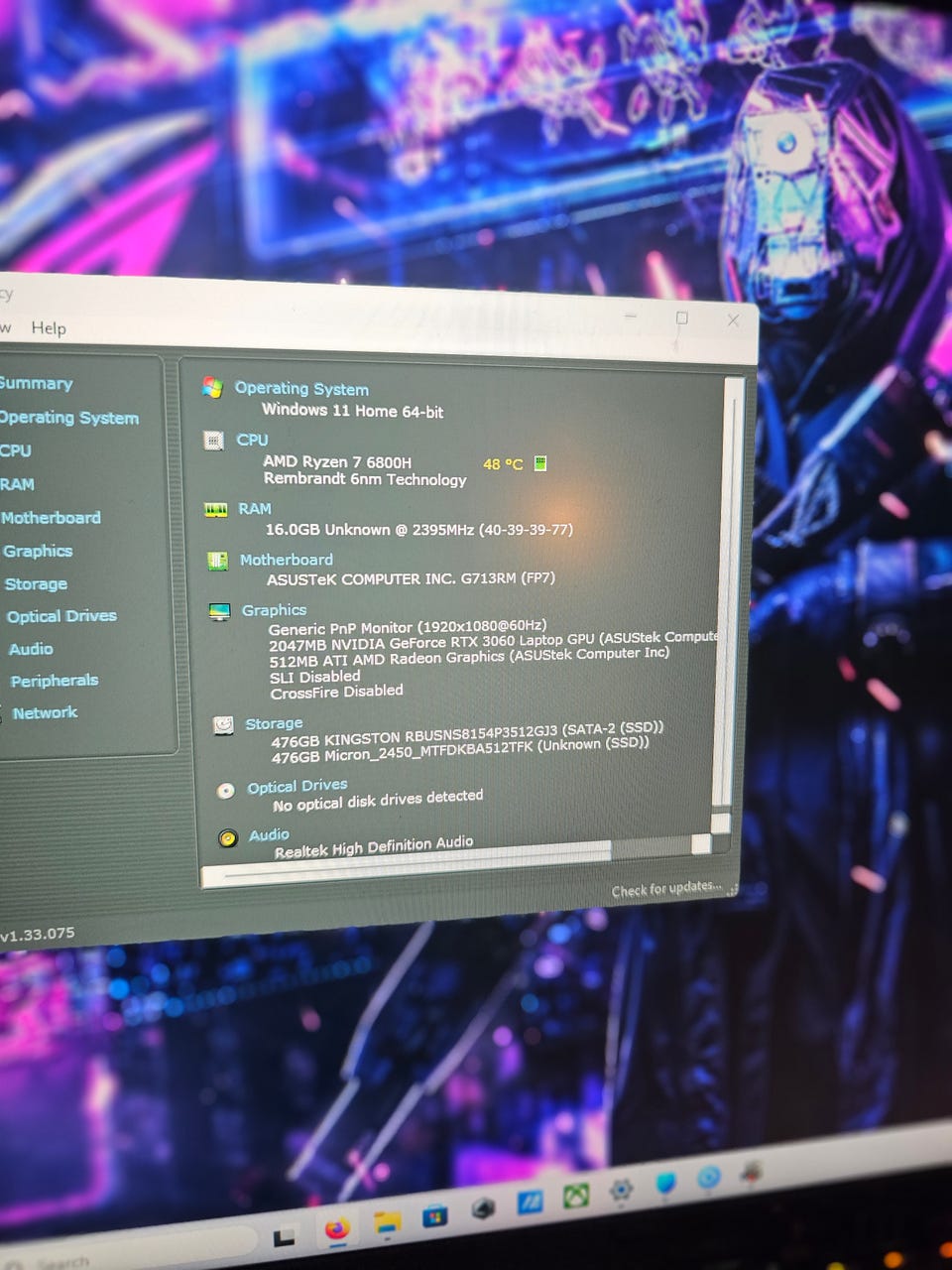
Task: Click the Audio speaker icon
Action: pyautogui.click(x=228, y=838)
